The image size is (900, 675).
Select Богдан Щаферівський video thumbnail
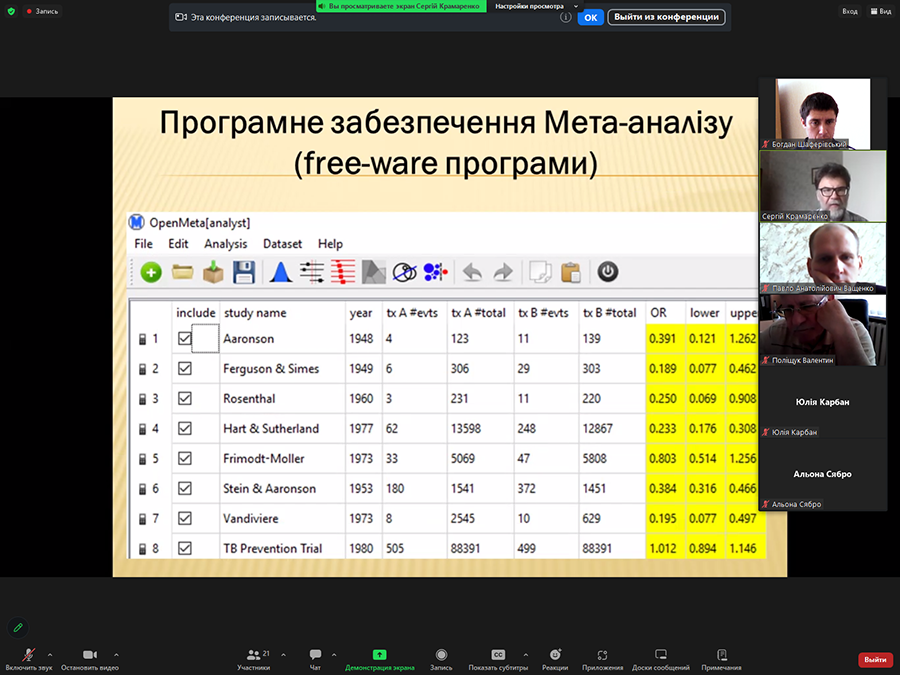823,114
